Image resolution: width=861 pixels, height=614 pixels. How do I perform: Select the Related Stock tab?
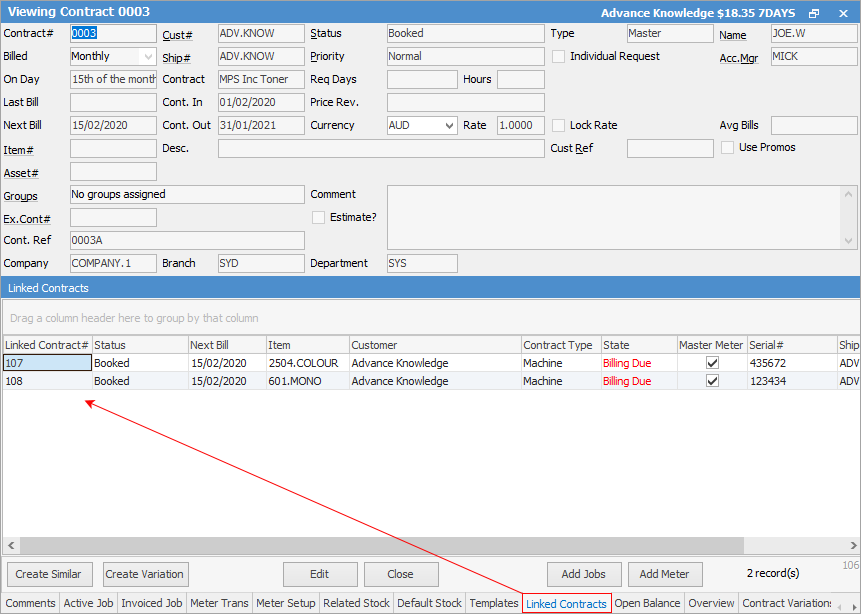356,603
